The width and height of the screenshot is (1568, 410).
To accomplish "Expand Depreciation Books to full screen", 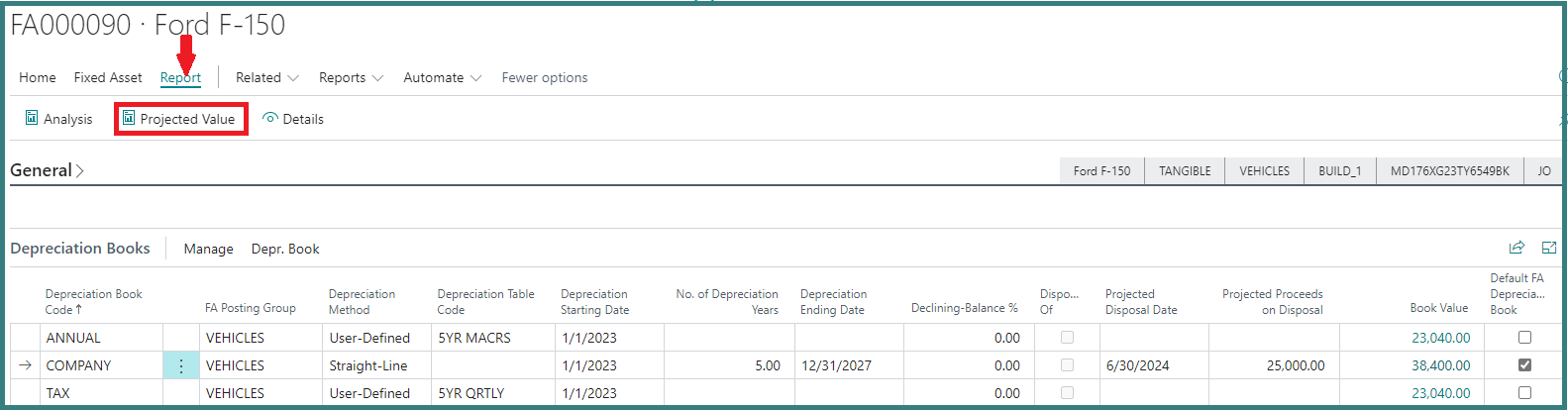I will [x=1549, y=248].
